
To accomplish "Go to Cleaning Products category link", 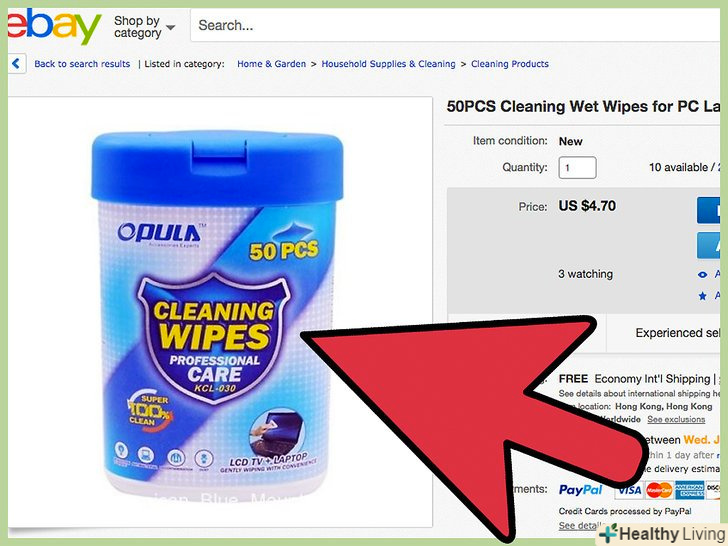I will (x=510, y=64).
